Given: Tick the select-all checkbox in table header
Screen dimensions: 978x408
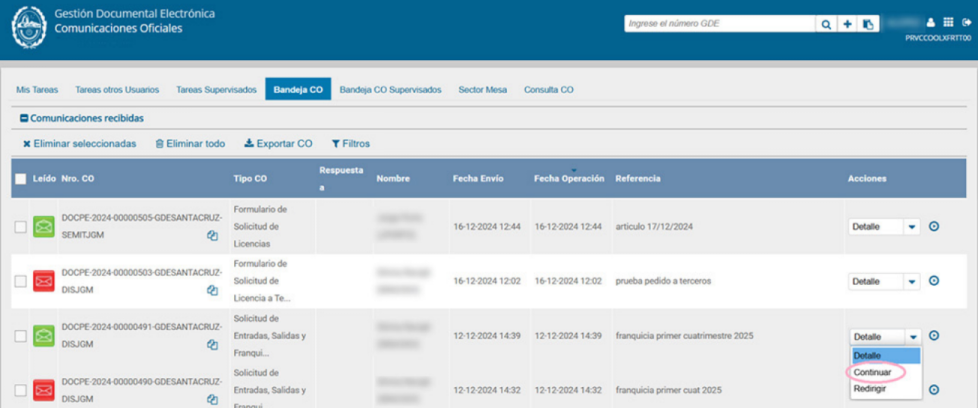Looking at the screenshot, I should click(x=21, y=179).
